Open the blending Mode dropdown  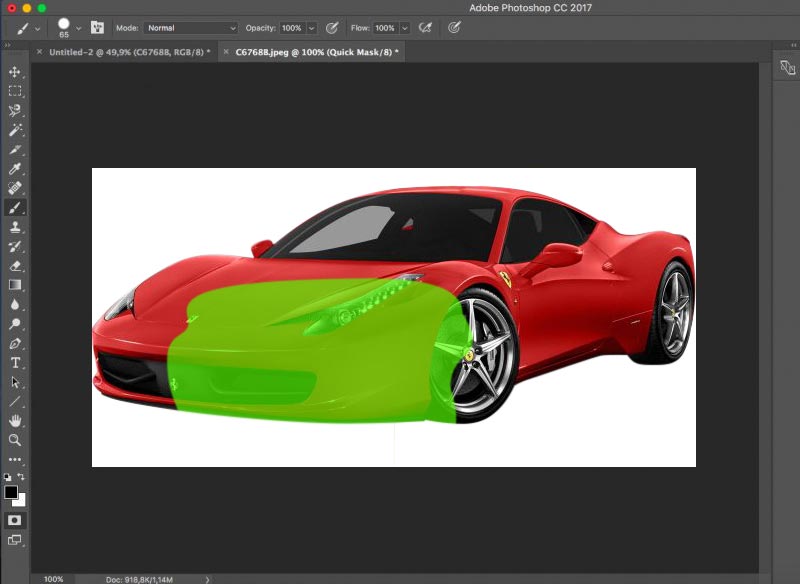190,28
